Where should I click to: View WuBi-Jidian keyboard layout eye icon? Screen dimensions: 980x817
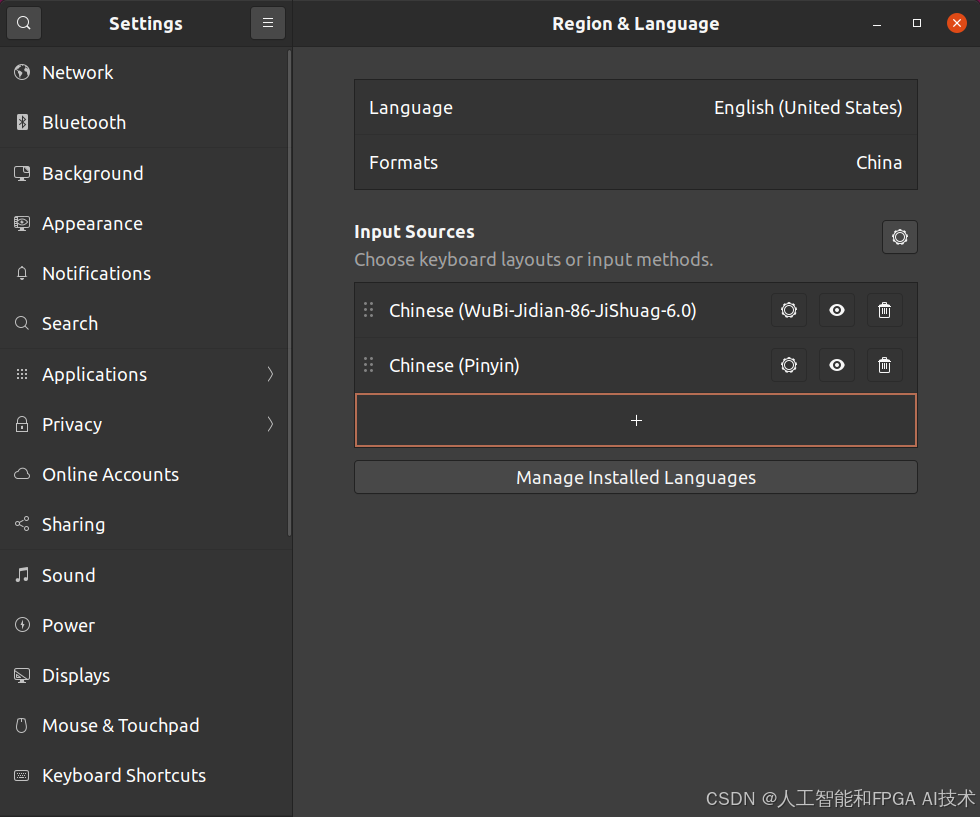coord(837,310)
